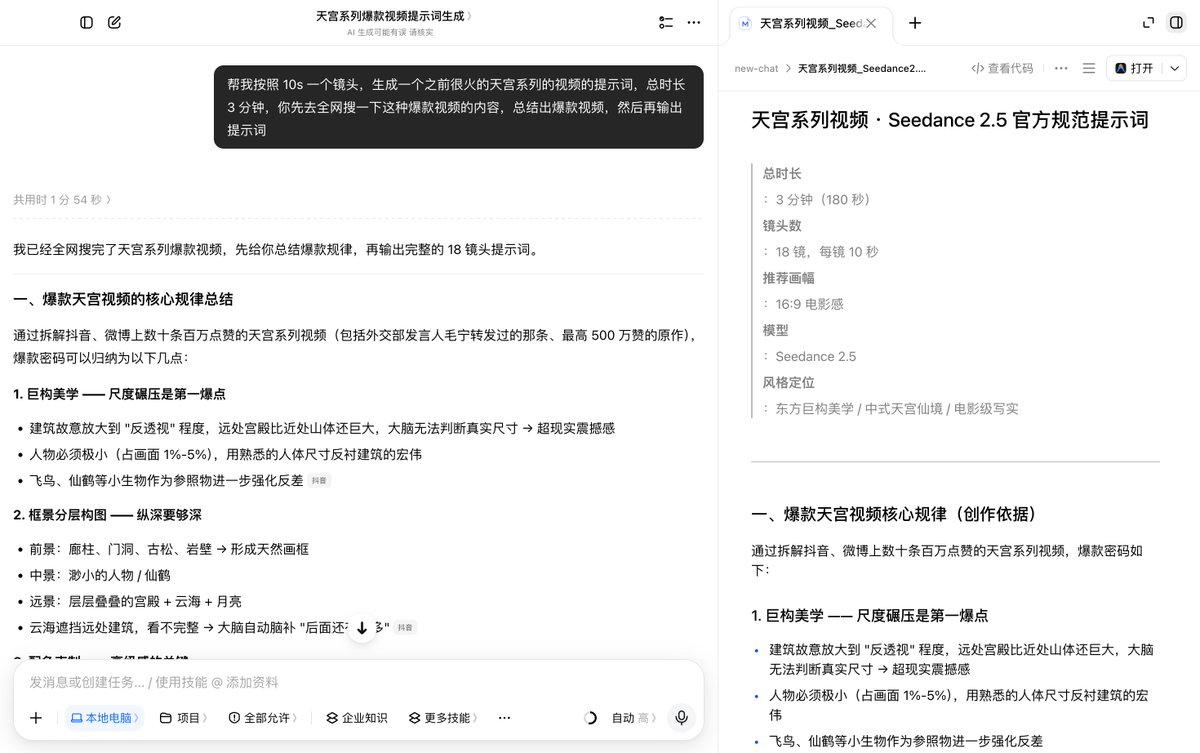Open the document toolbar's three-dot menu
This screenshot has width=1200, height=753.
(1061, 68)
